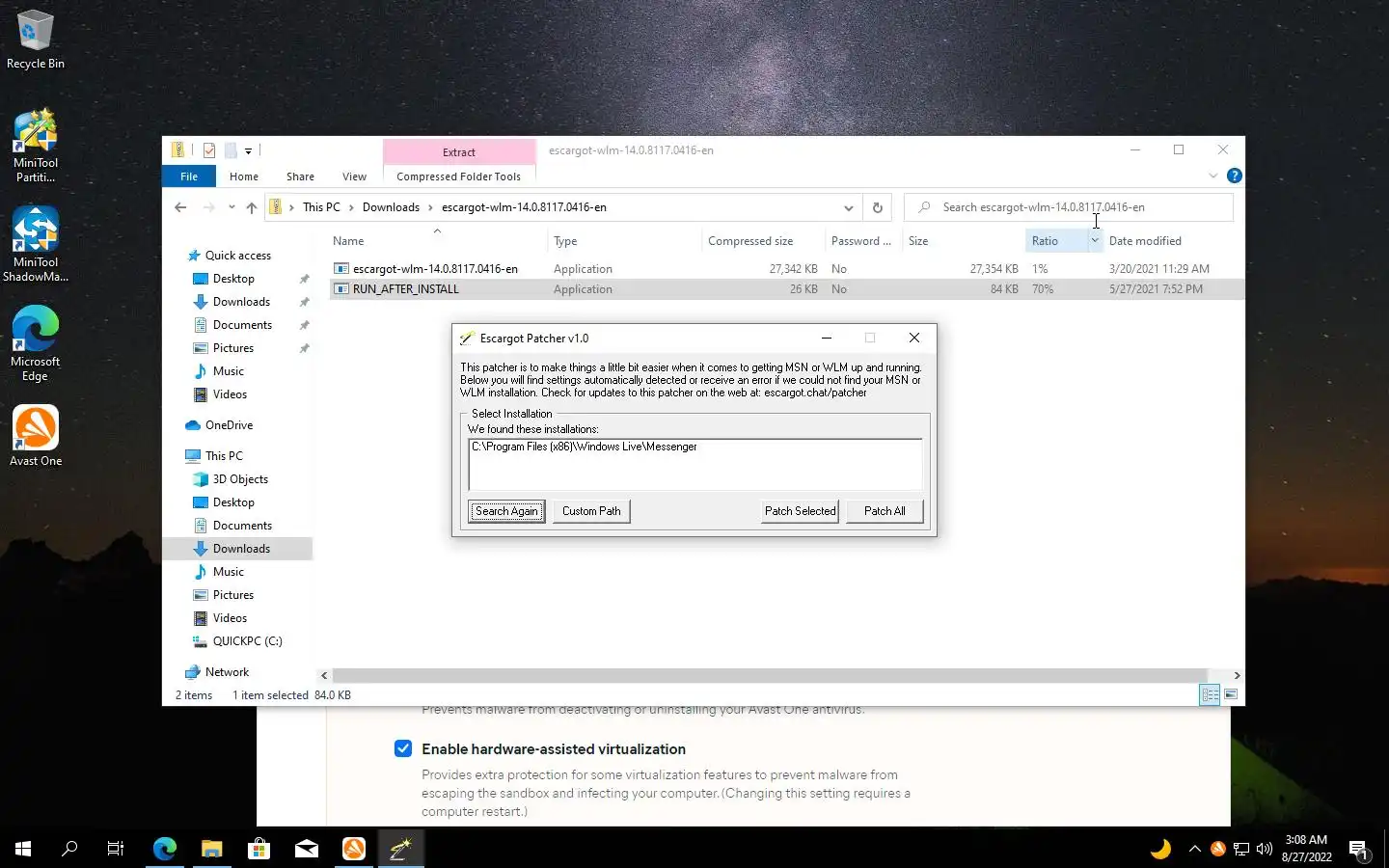
Task: Click the night light moon tray icon
Action: (1160, 849)
